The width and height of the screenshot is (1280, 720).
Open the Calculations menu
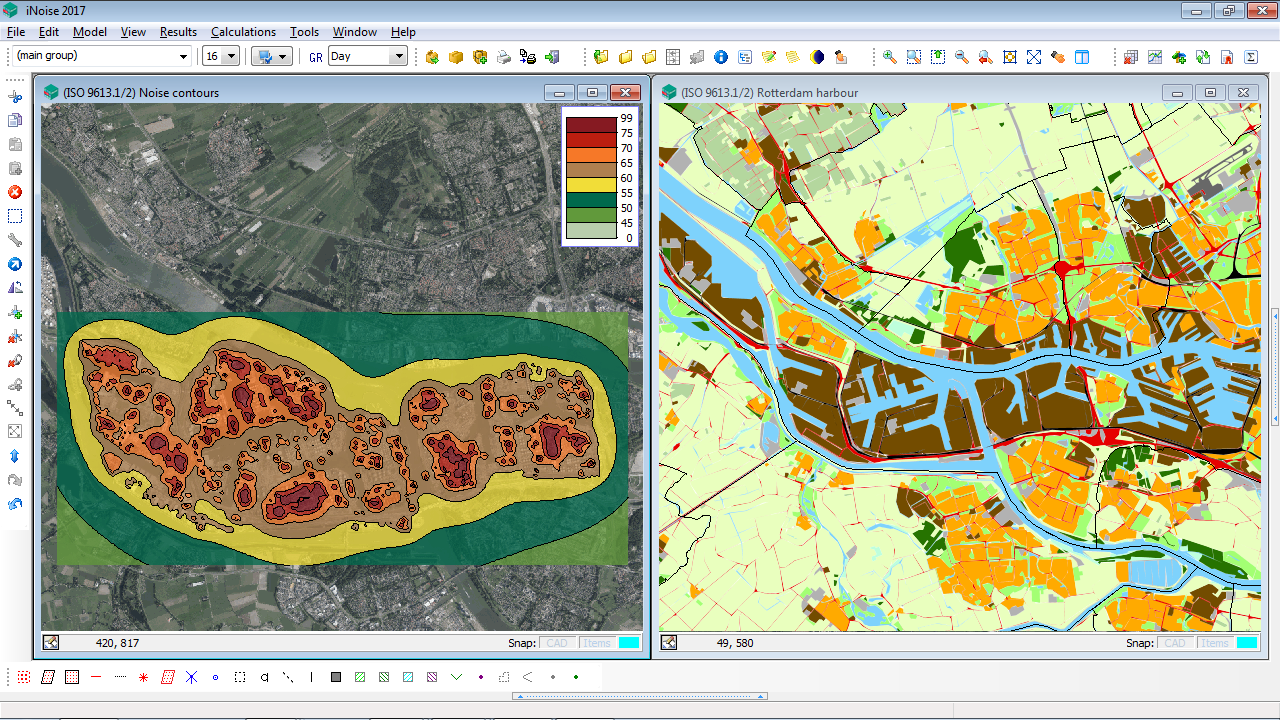point(243,32)
